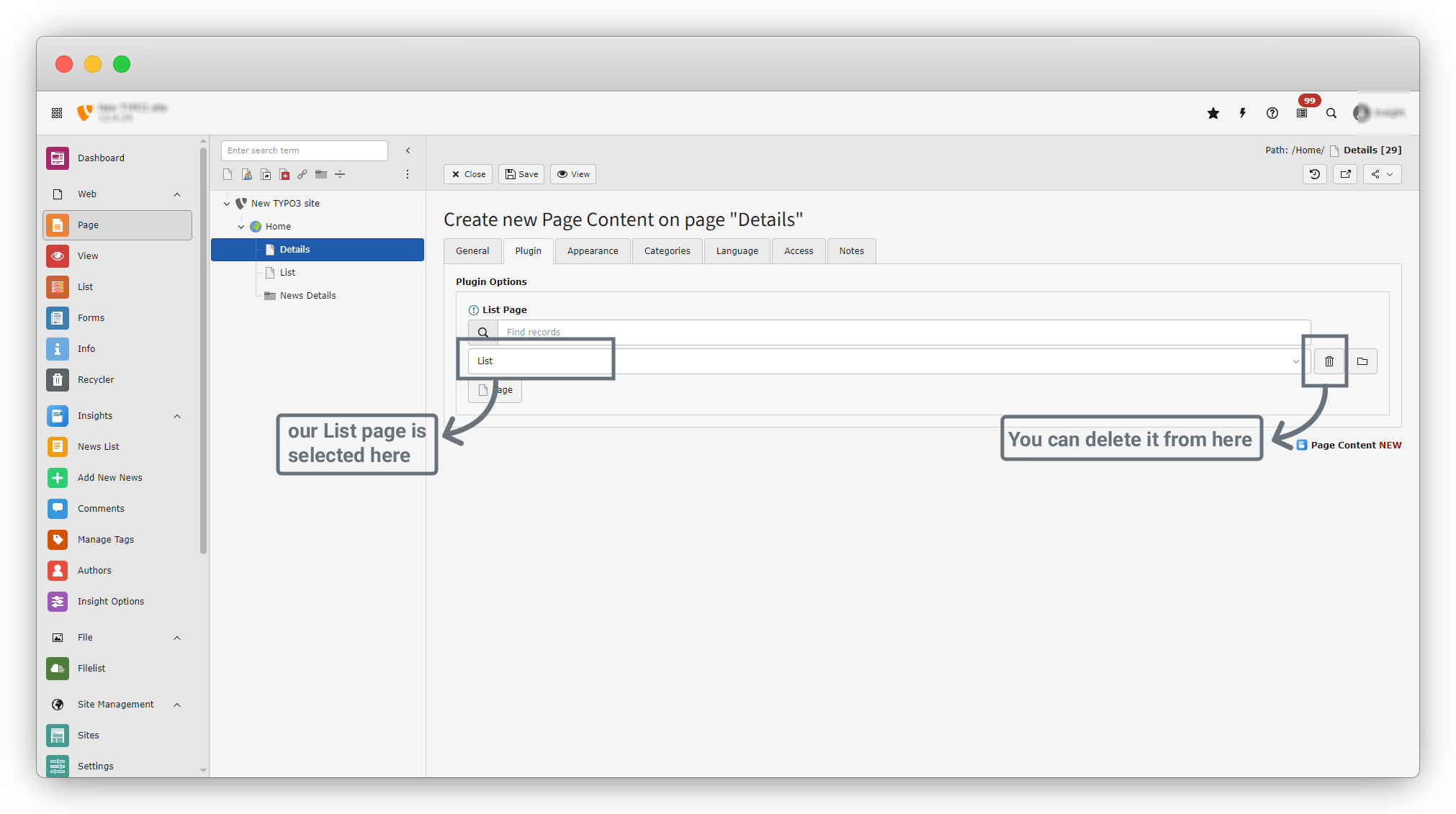This screenshot has height=814, width=1456.
Task: Click the top bar search magnifier
Action: click(x=1331, y=113)
